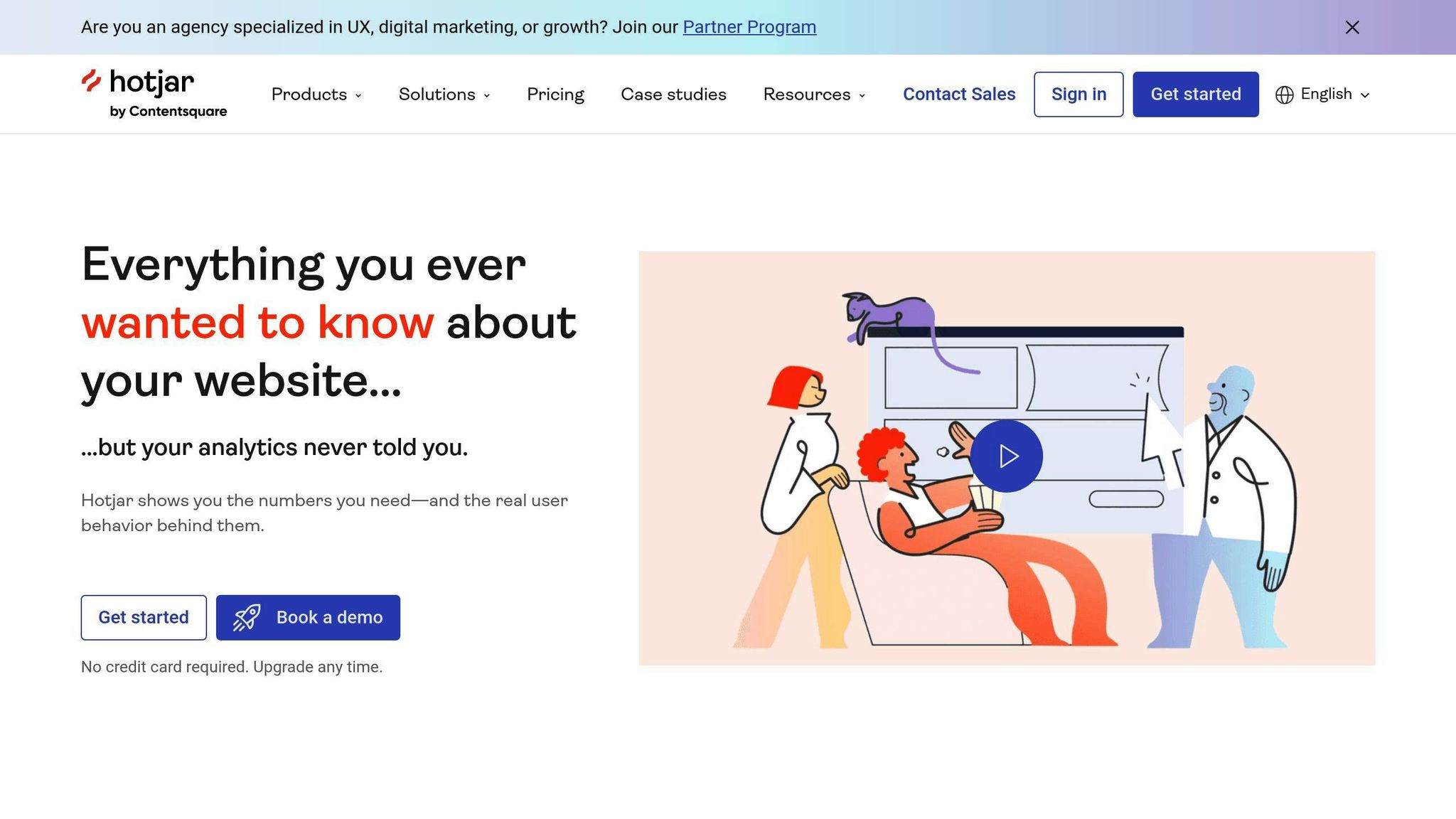The height and width of the screenshot is (819, 1456).
Task: Click the Hotjar logo icon
Action: click(x=91, y=81)
